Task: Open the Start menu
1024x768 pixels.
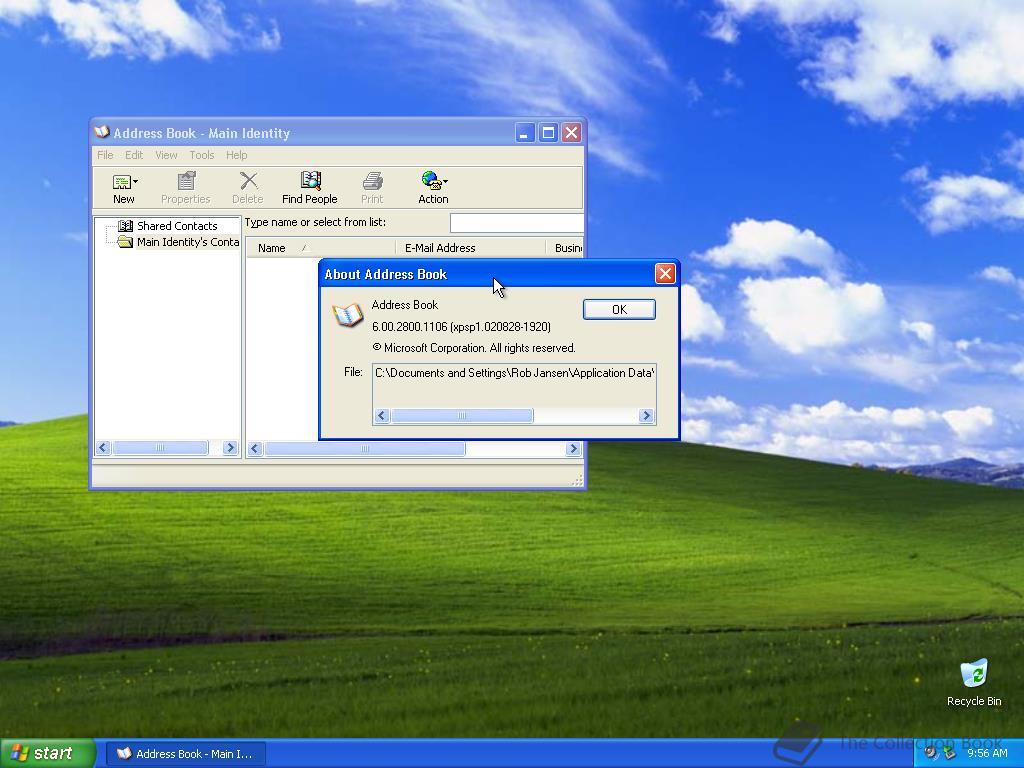Action: tap(48, 754)
